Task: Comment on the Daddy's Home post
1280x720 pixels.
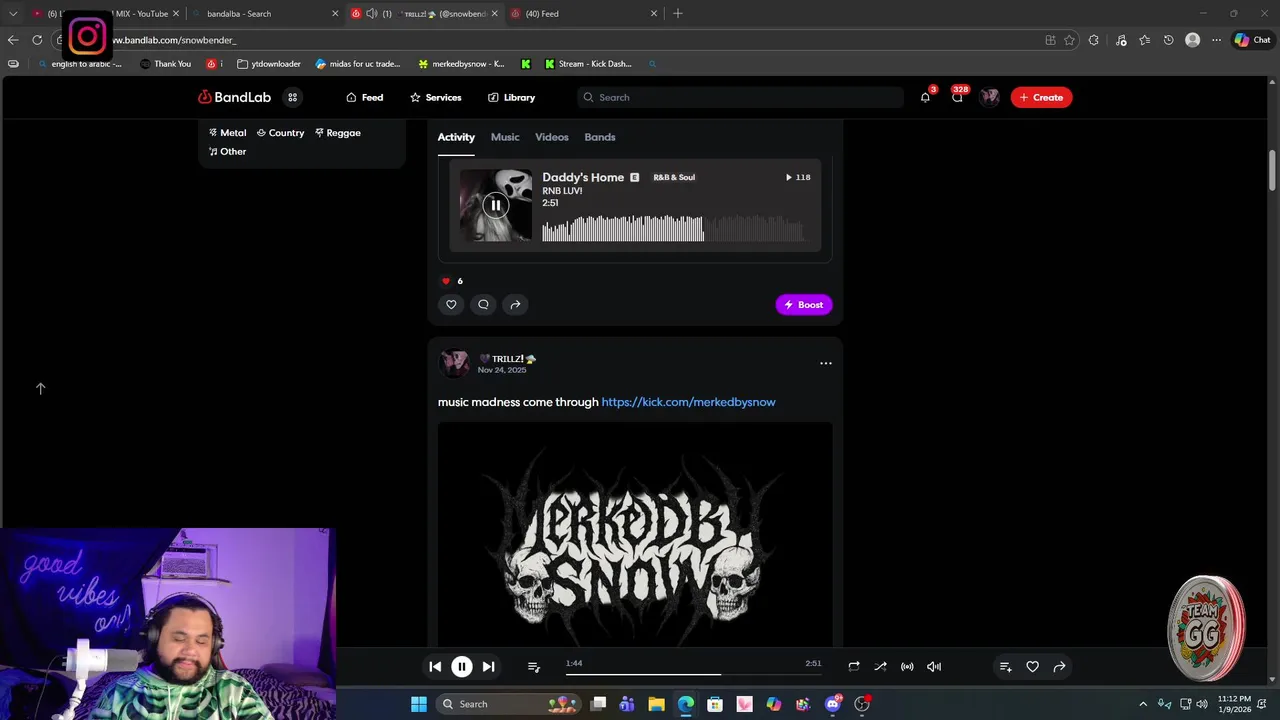Action: coord(483,304)
